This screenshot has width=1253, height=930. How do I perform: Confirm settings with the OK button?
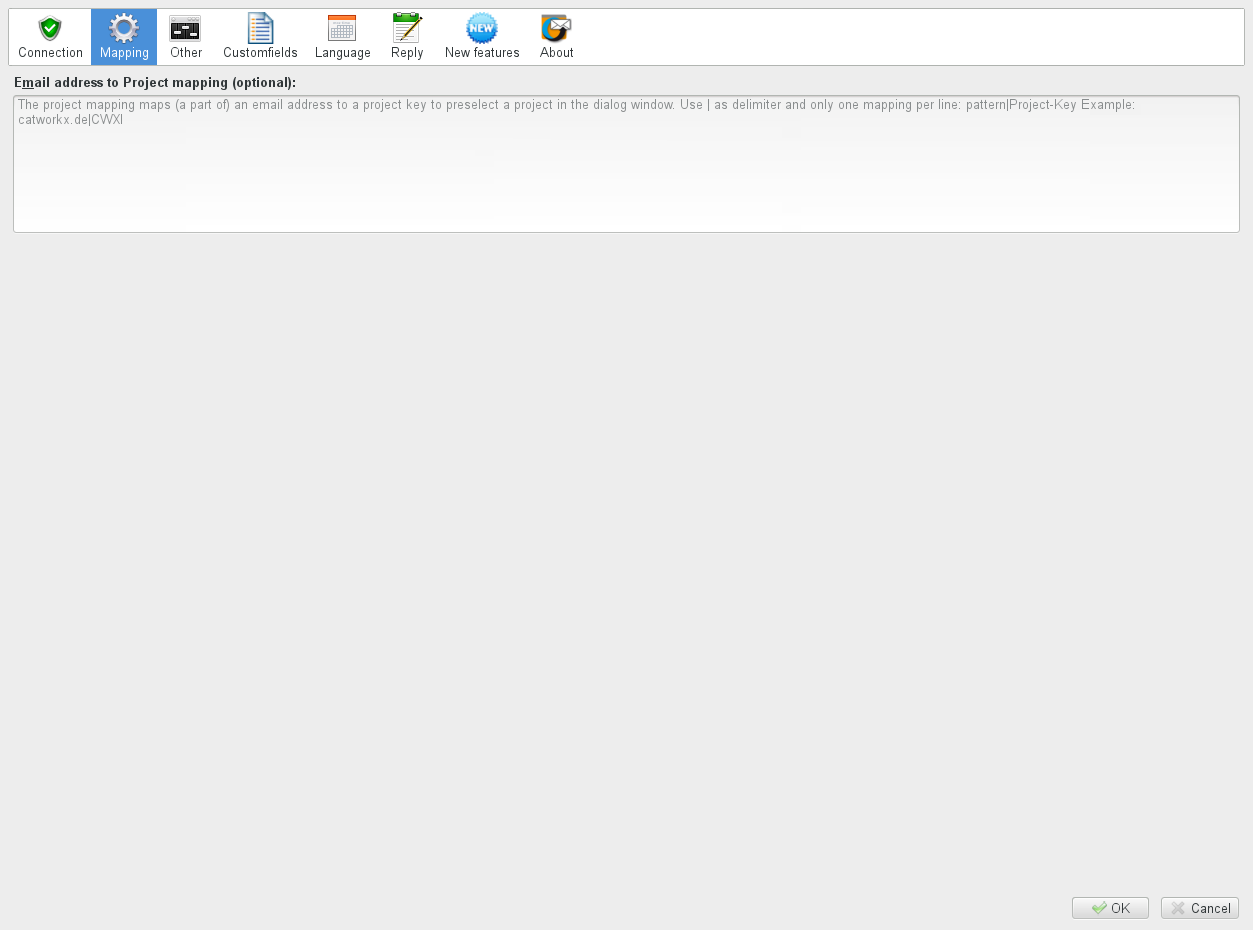(x=1110, y=908)
